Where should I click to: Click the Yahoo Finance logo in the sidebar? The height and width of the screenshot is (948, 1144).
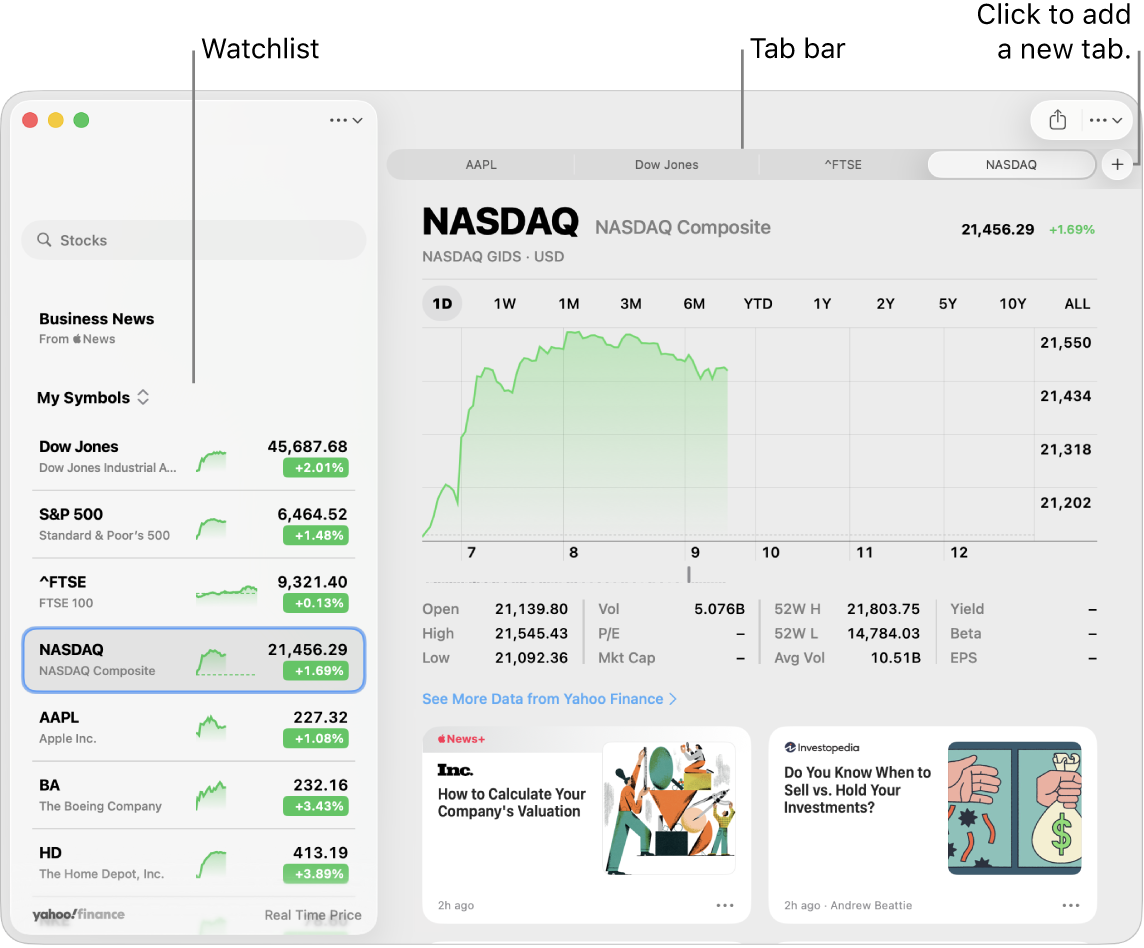[79, 914]
